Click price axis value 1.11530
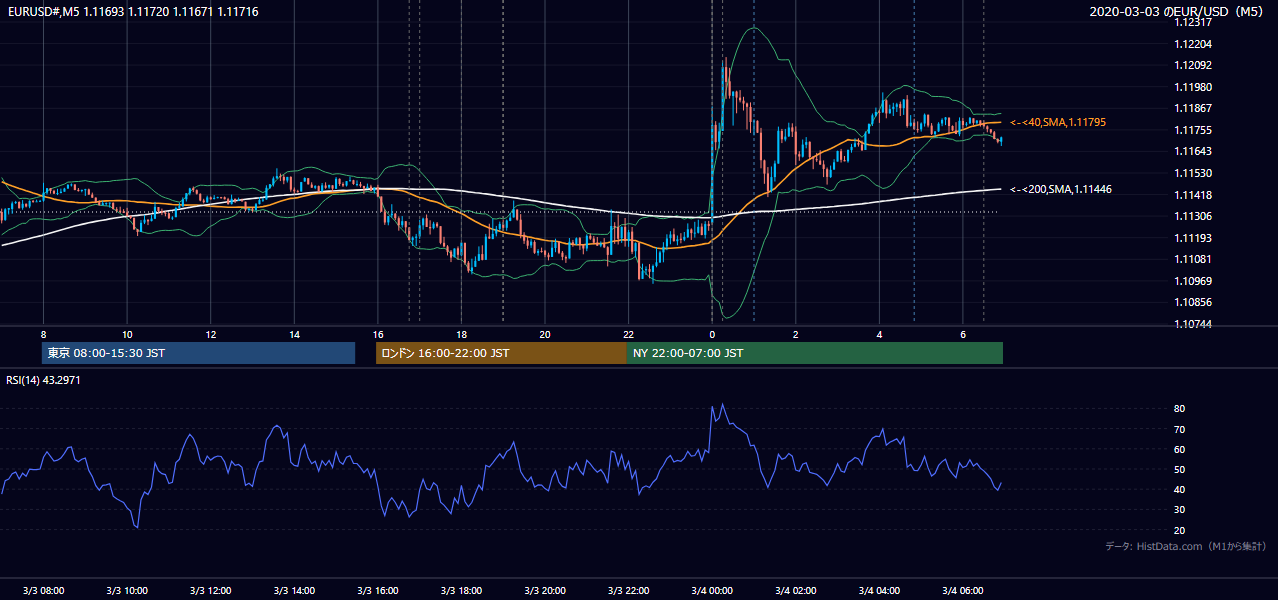1278x600 pixels. [1192, 173]
